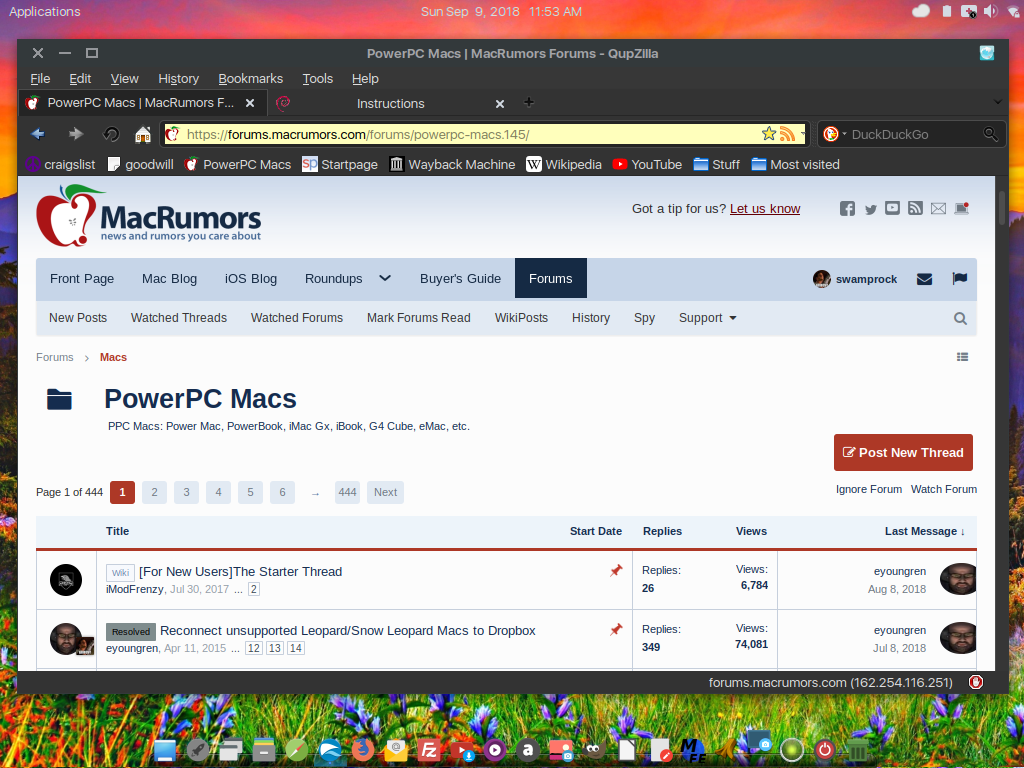This screenshot has width=1024, height=768.
Task: Open GIMP from the dock
Action: (x=593, y=750)
